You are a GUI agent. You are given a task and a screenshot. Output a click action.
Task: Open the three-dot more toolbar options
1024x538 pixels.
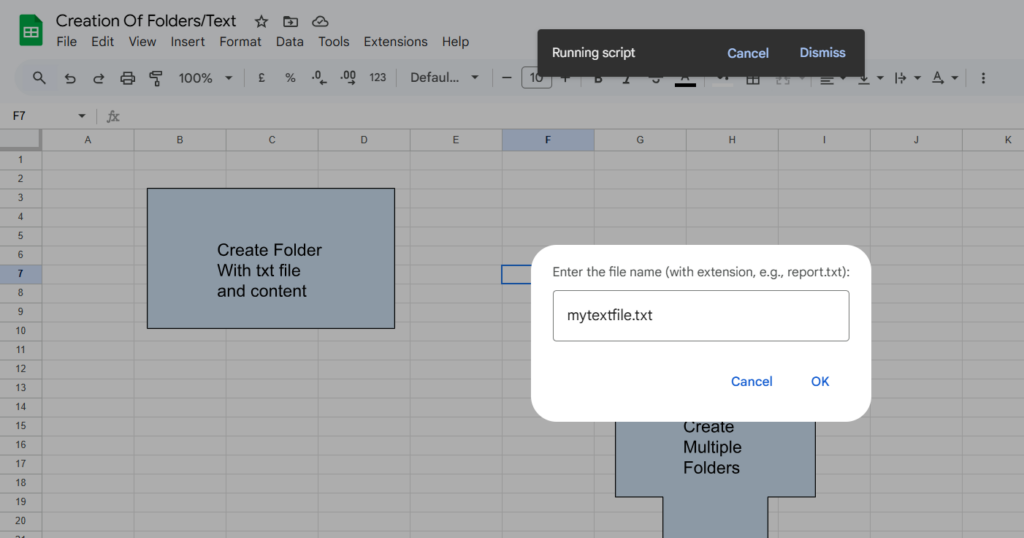pyautogui.click(x=983, y=78)
